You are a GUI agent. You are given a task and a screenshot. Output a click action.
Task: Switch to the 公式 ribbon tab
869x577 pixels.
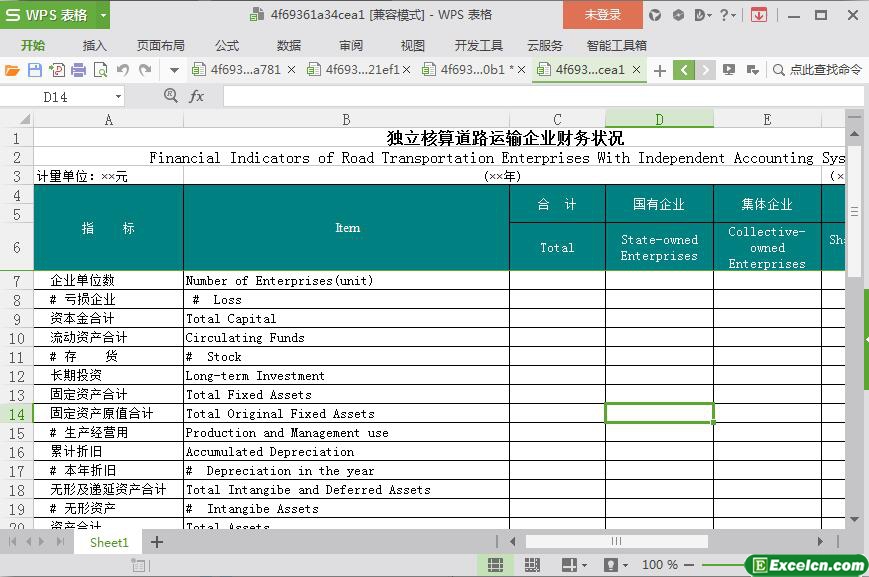[x=227, y=45]
